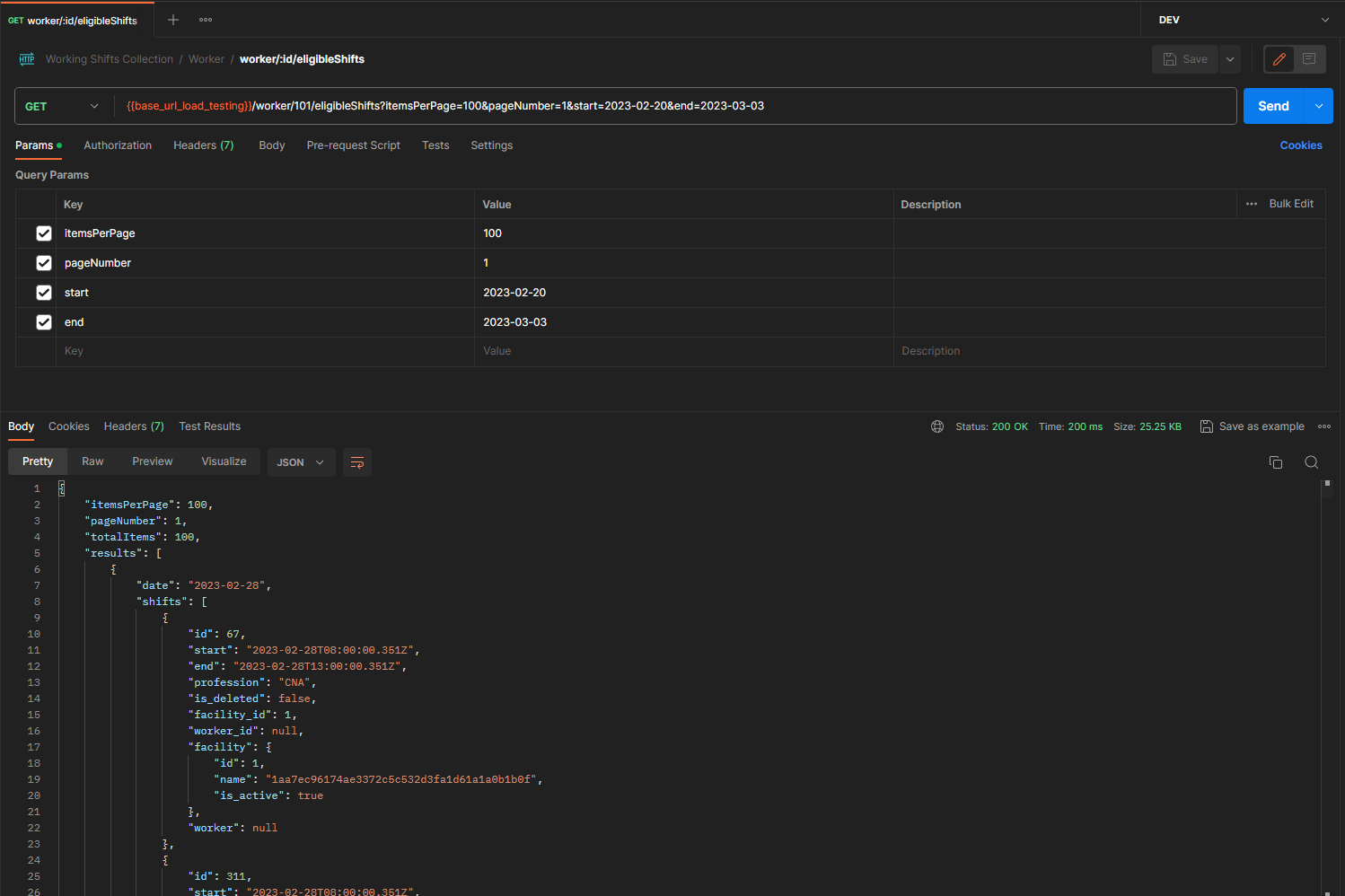The image size is (1345, 896).
Task: Toggle line wrap icon in response toolbar
Action: point(357,462)
